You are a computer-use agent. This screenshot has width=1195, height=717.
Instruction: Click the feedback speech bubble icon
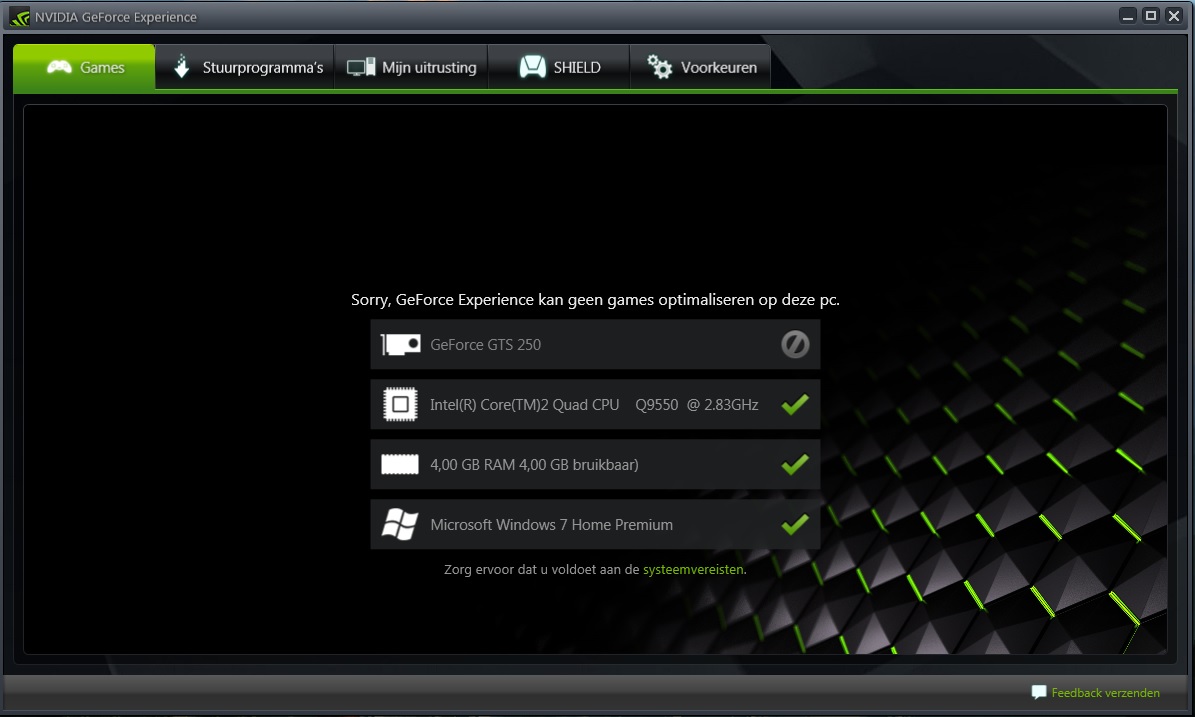(1038, 692)
